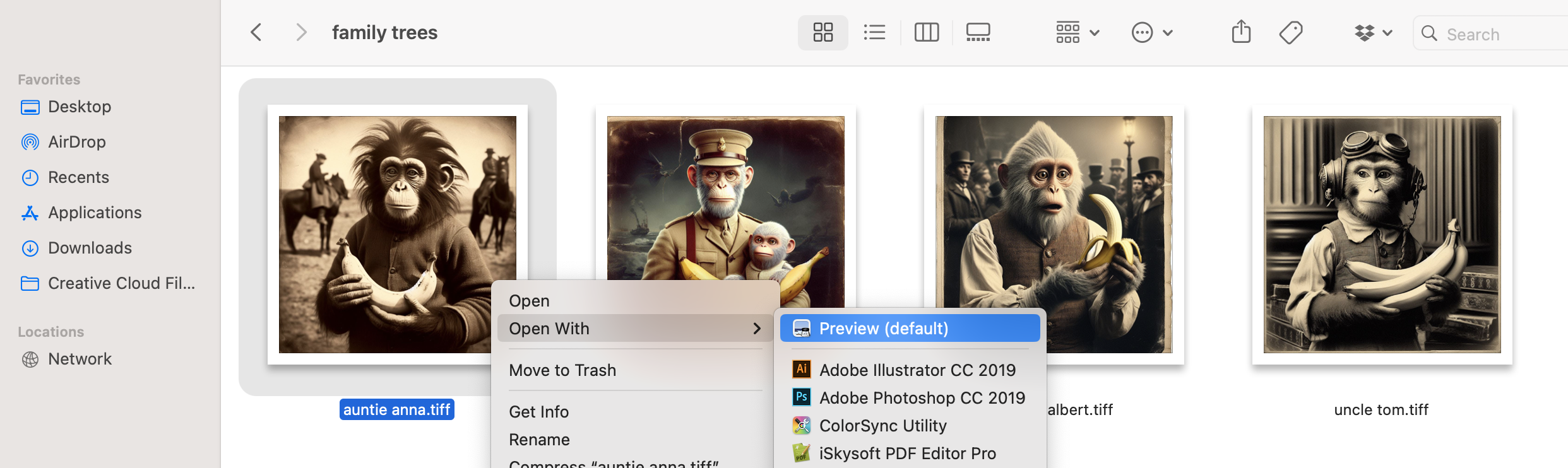Click the Preview app icon in submenu
This screenshot has height=468, width=1568.
click(x=802, y=329)
